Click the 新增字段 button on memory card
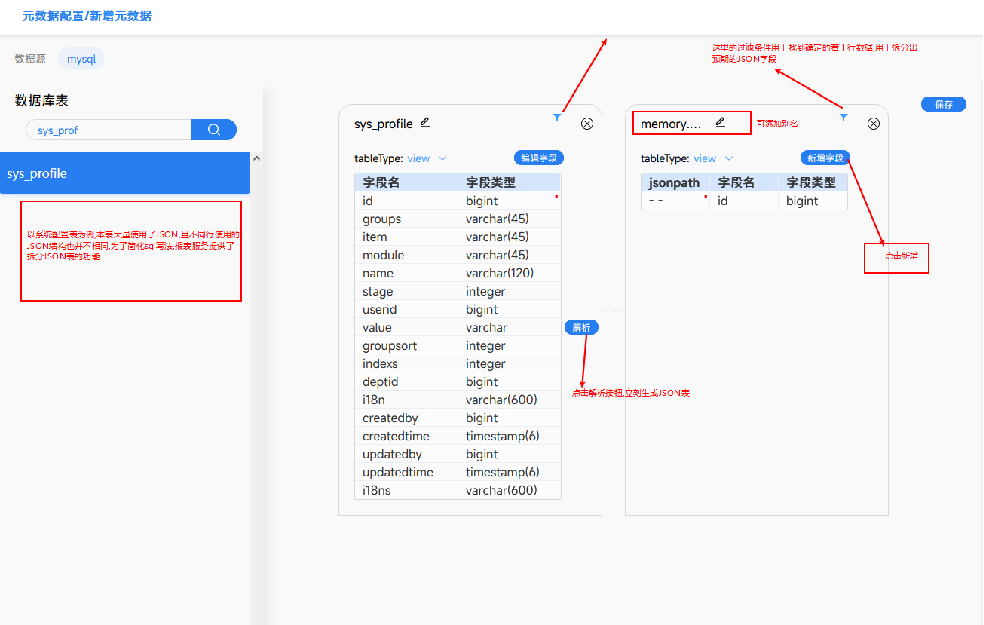984x625 pixels. tap(825, 158)
